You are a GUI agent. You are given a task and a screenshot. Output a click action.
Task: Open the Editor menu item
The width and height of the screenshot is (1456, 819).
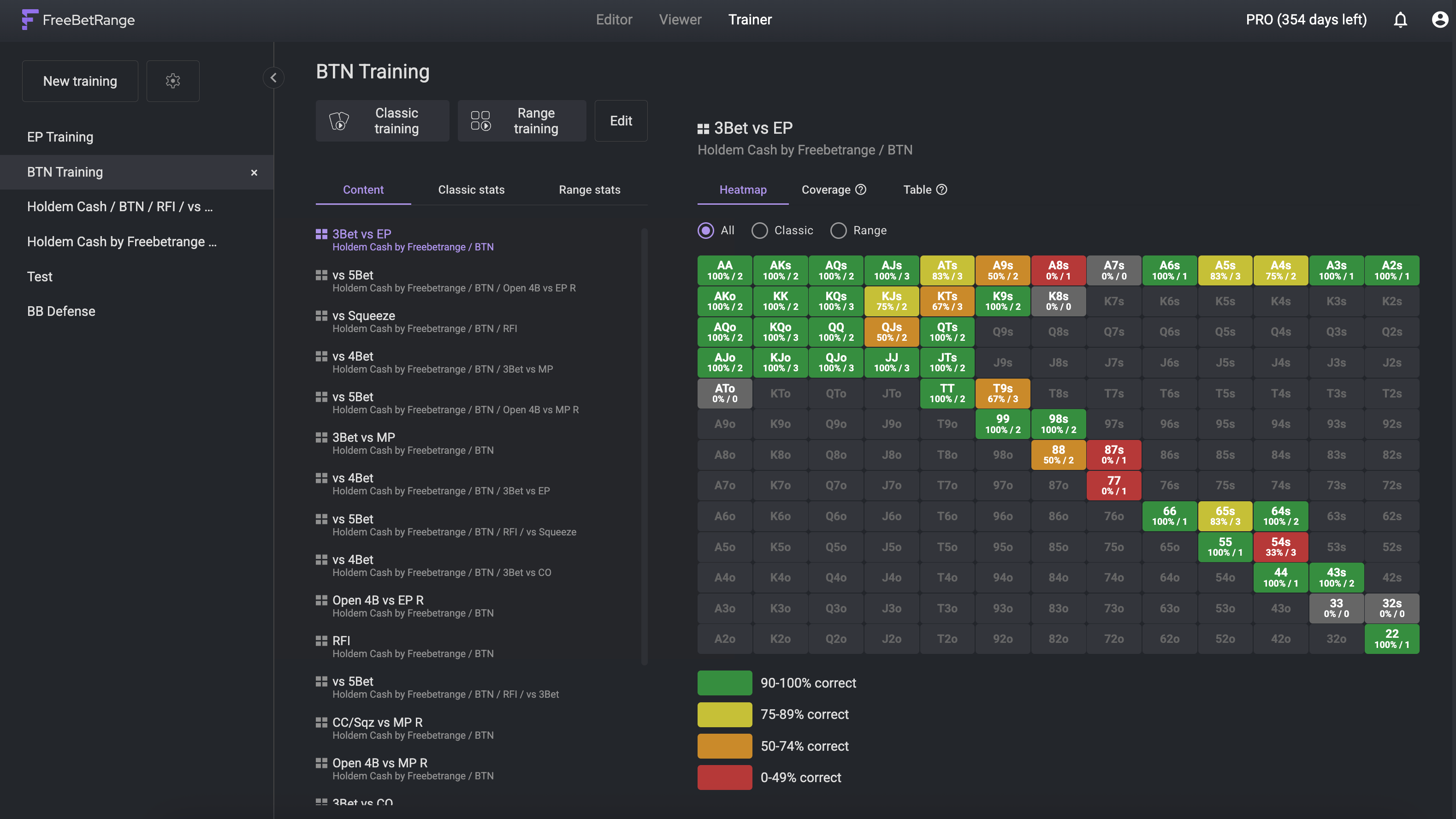pyautogui.click(x=614, y=19)
